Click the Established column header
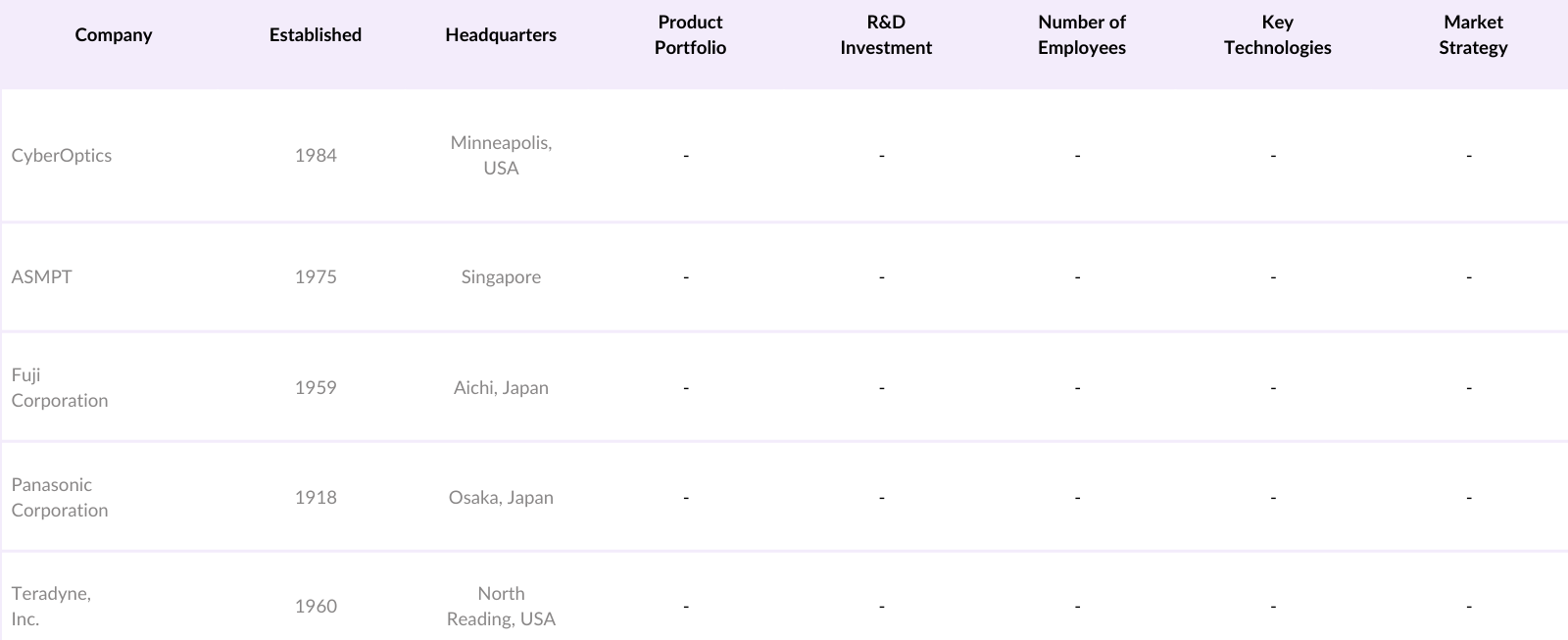Screen dimensions: 1568x640 pos(316,35)
